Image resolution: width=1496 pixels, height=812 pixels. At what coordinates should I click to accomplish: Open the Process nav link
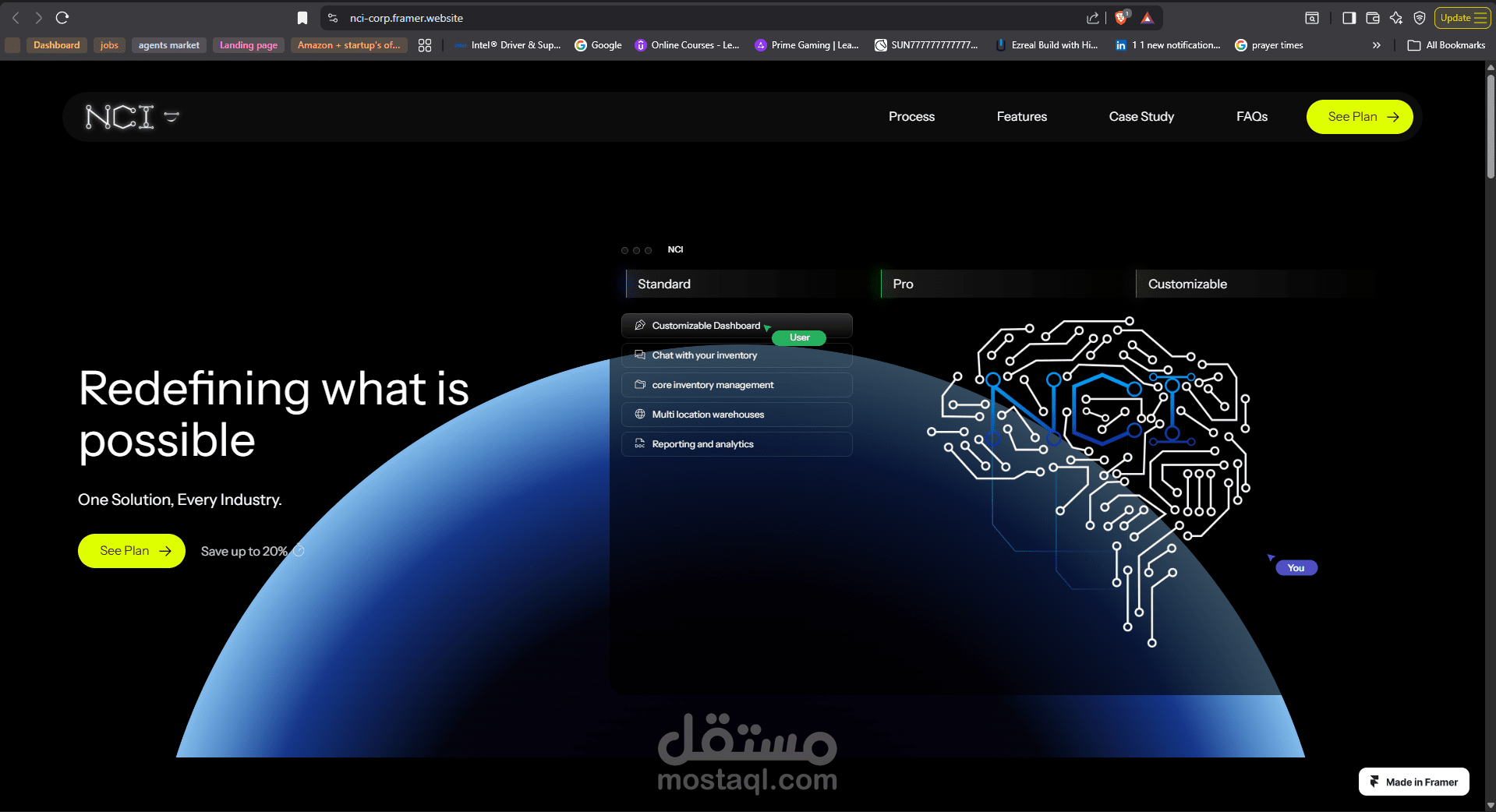pos(911,117)
